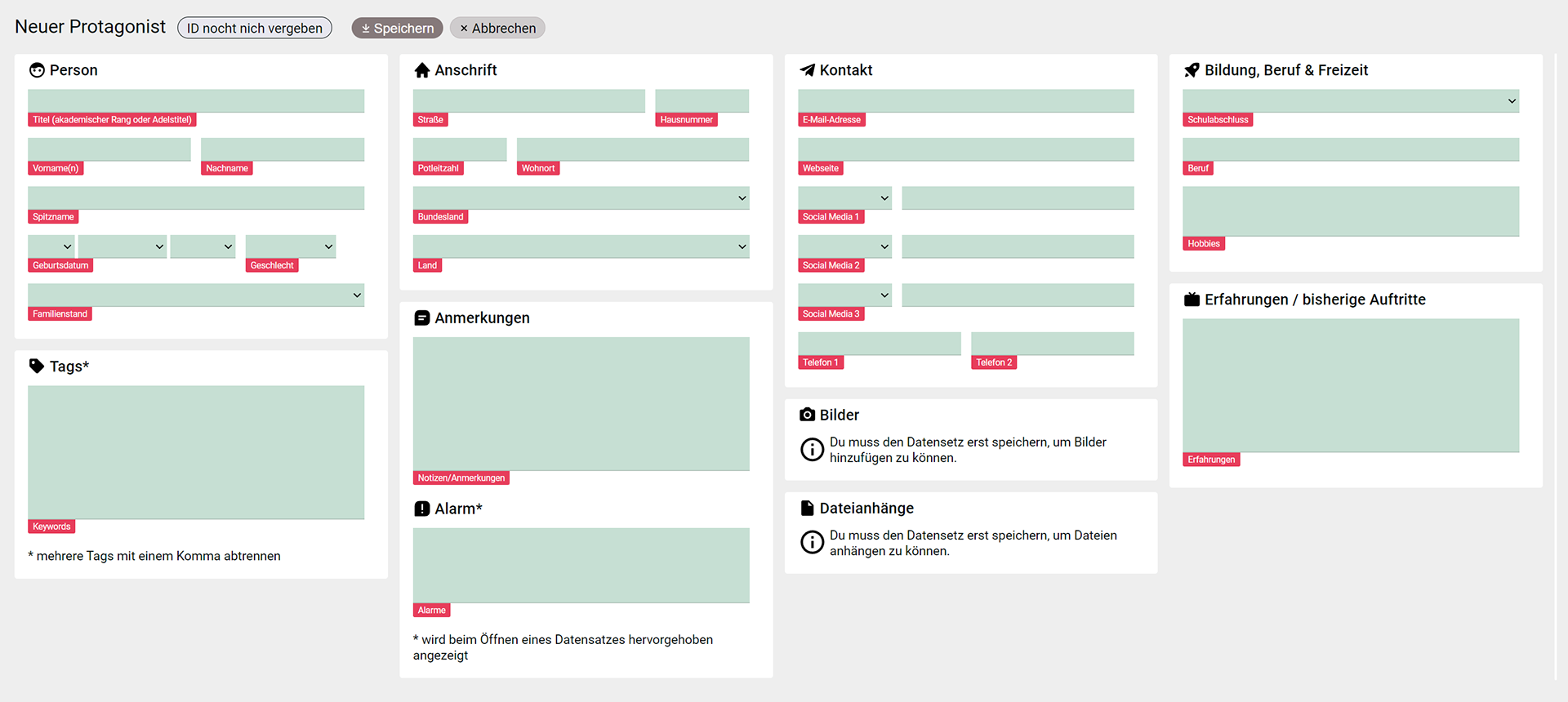This screenshot has height=702, width=1568.
Task: Click into the Keywords tags text area
Action: (x=196, y=452)
